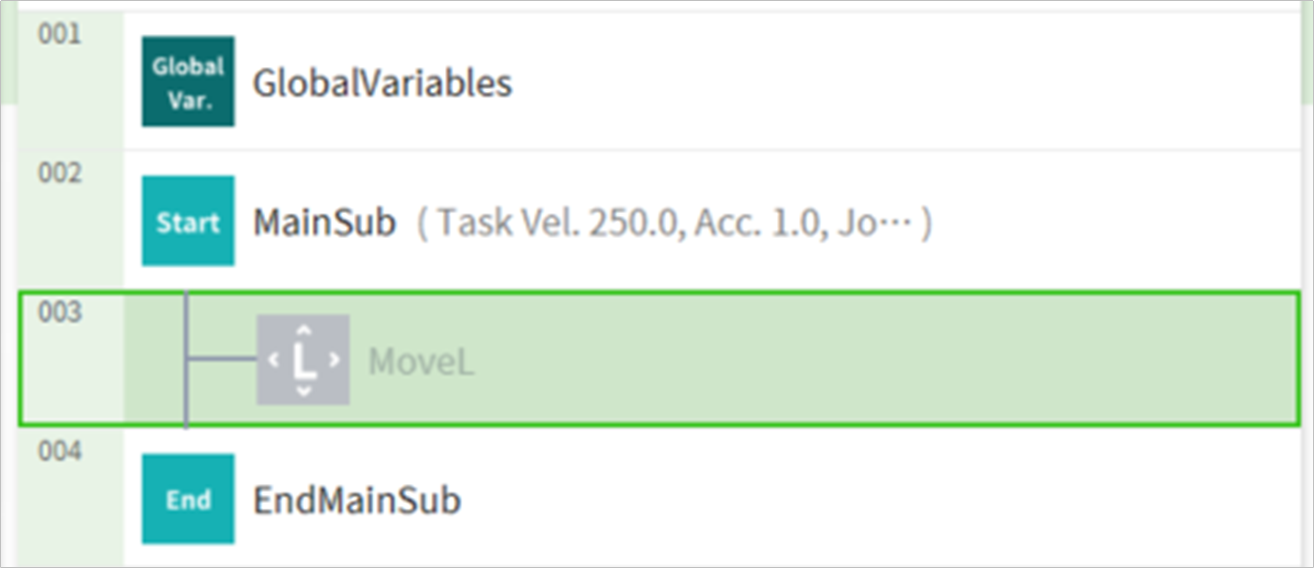This screenshot has width=1314, height=568.
Task: Select the GlobalVariables label
Action: (382, 83)
